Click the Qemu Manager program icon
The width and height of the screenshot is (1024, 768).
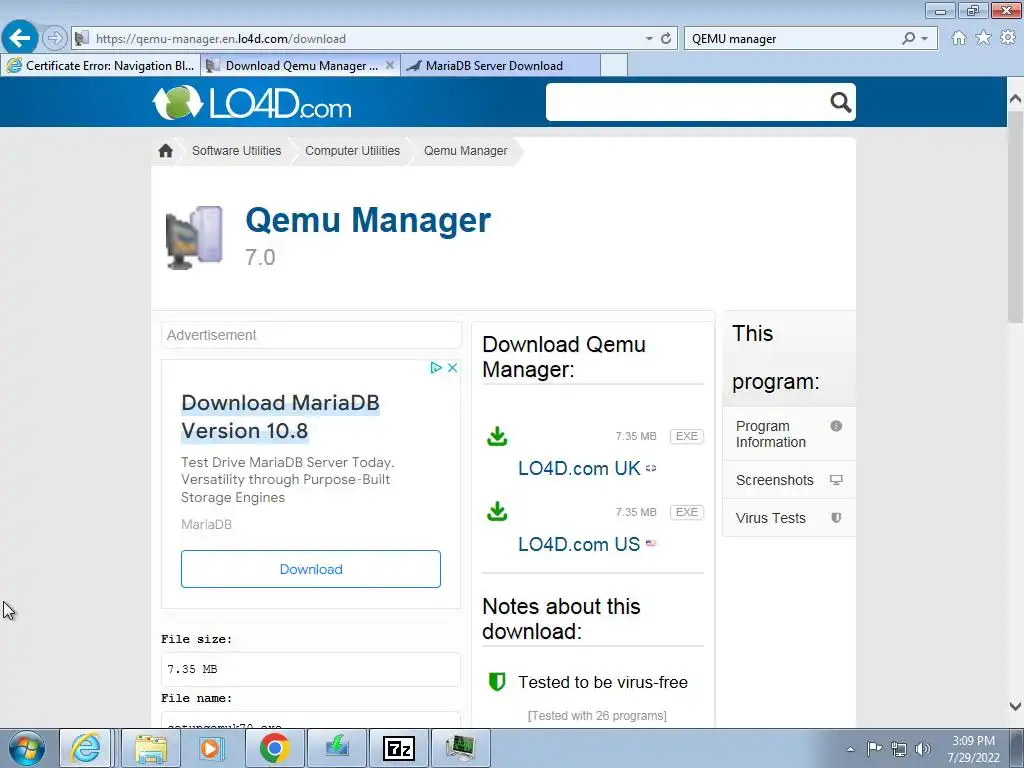[194, 237]
